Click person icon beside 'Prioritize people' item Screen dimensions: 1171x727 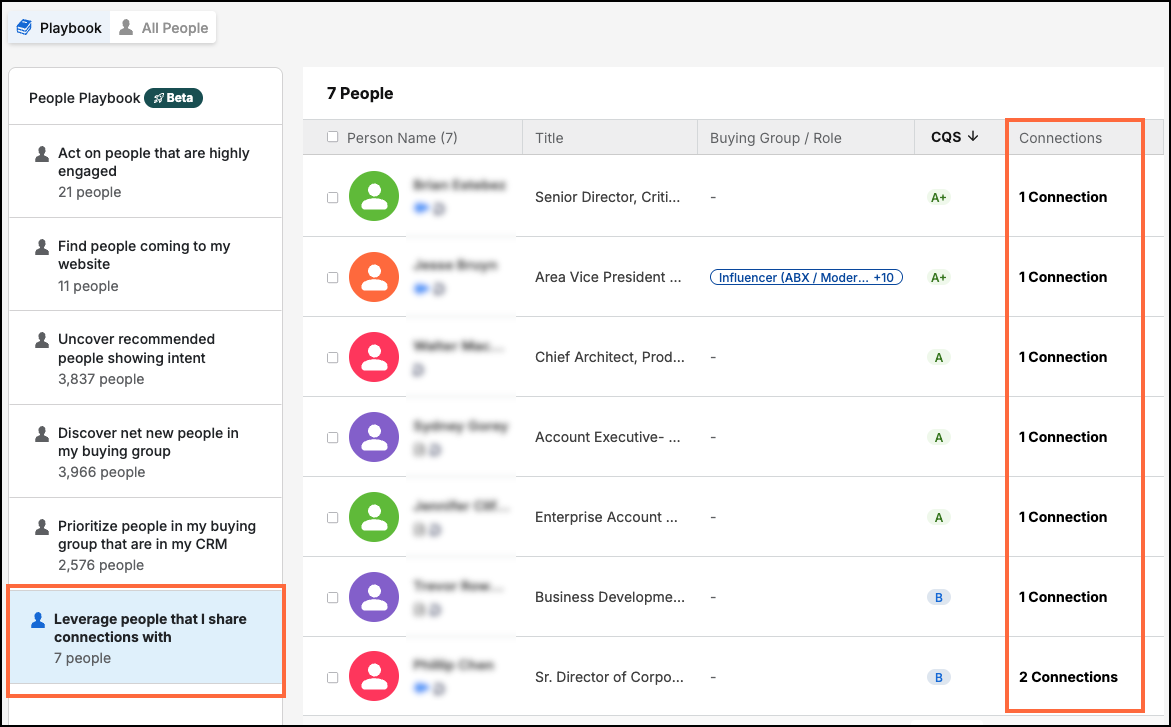[x=42, y=527]
